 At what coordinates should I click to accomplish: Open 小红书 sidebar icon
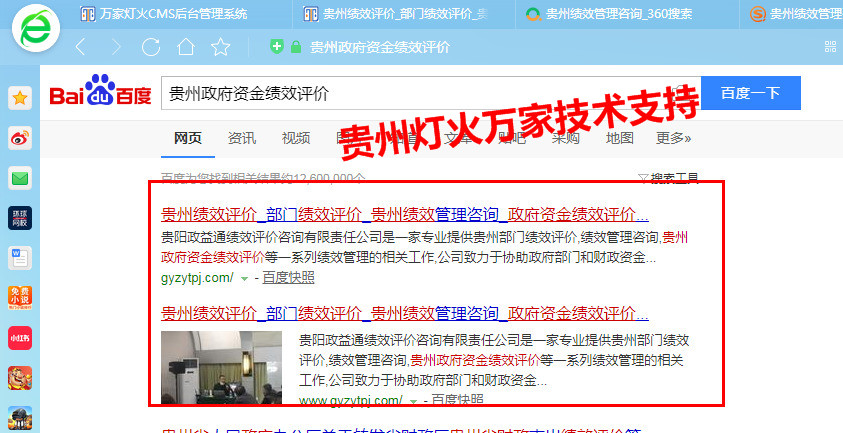[20, 338]
